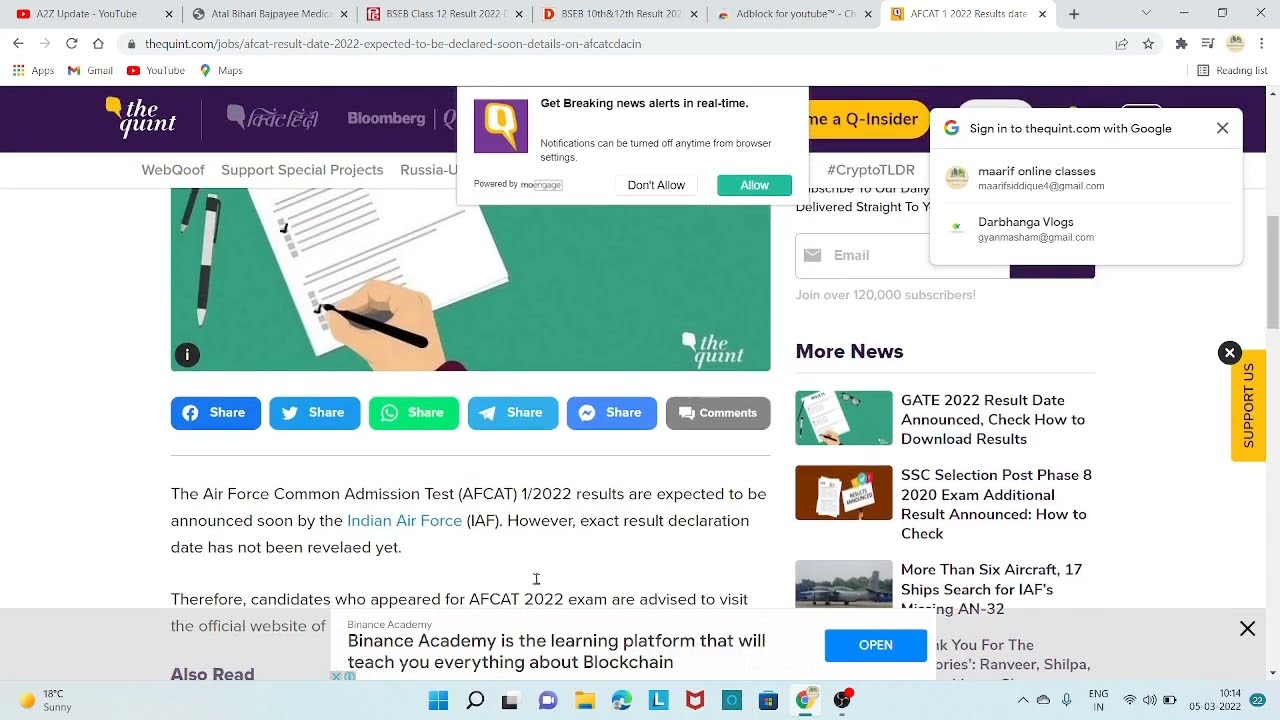Open the volume control in system tray
Viewport: 1280px width, 720px height.
click(x=1150, y=701)
